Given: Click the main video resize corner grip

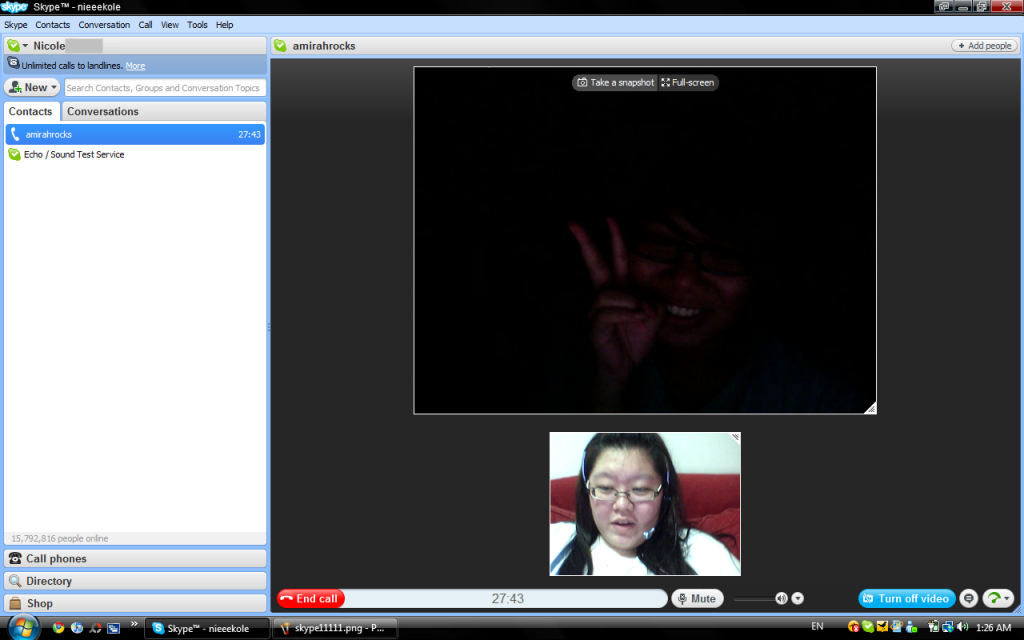Looking at the screenshot, I should tap(870, 408).
